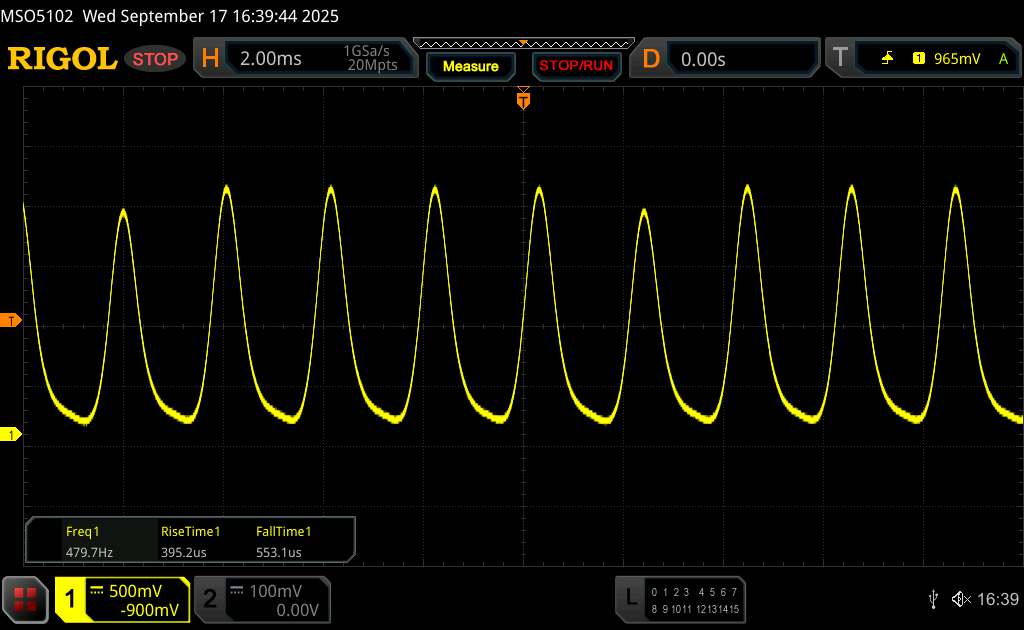Enable channel 2 via 100mV label
The width and height of the screenshot is (1024, 630).
[273, 591]
